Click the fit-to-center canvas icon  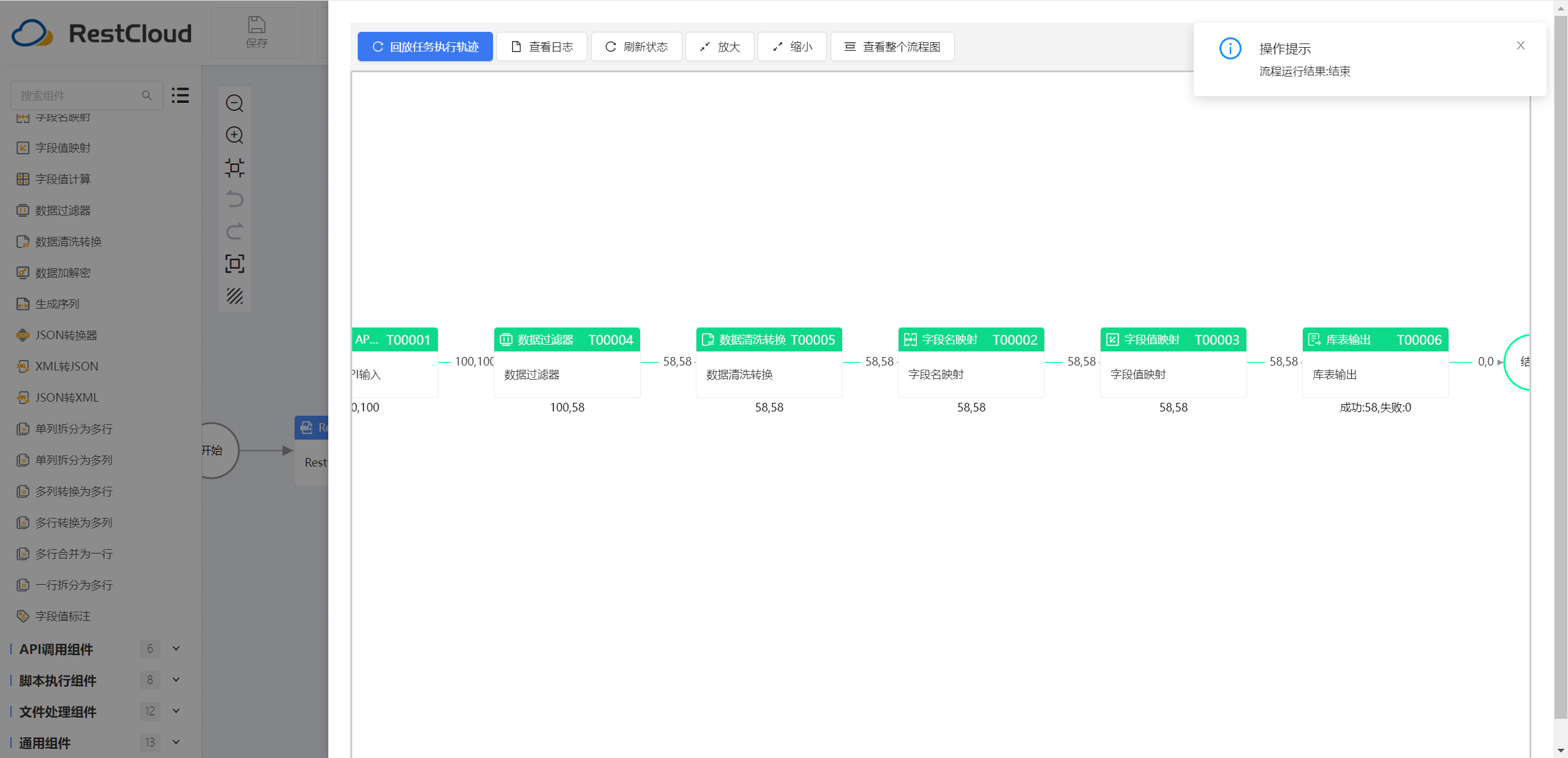pyautogui.click(x=235, y=168)
